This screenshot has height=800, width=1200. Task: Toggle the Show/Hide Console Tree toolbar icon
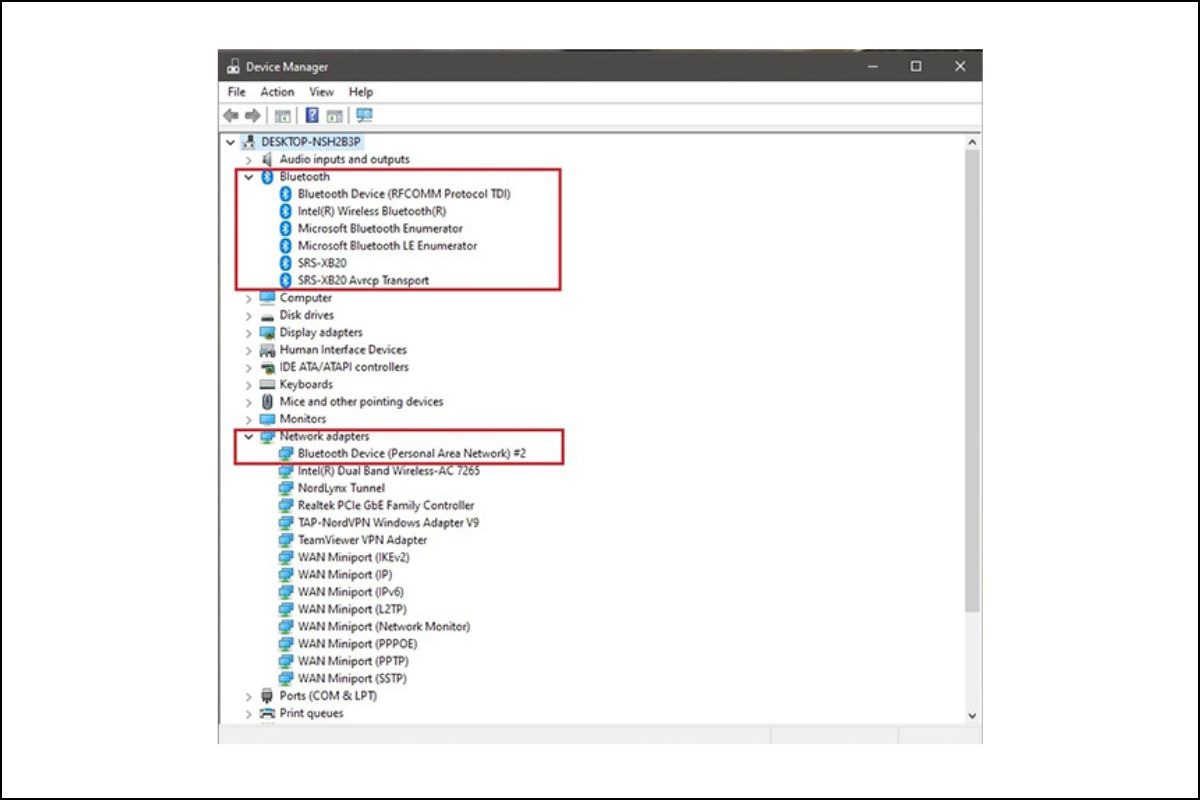point(283,116)
